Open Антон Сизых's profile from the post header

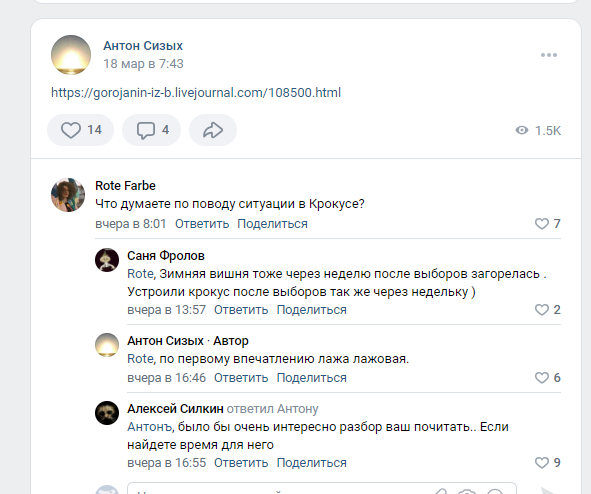point(143,46)
